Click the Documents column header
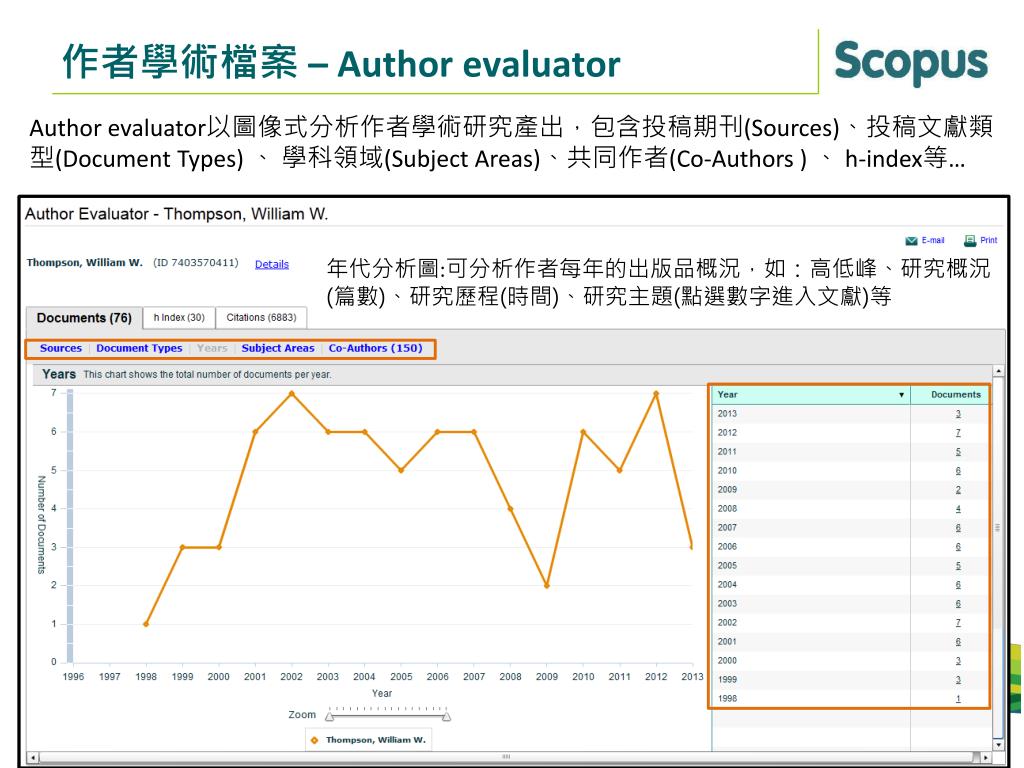The image size is (1024, 768). (950, 394)
